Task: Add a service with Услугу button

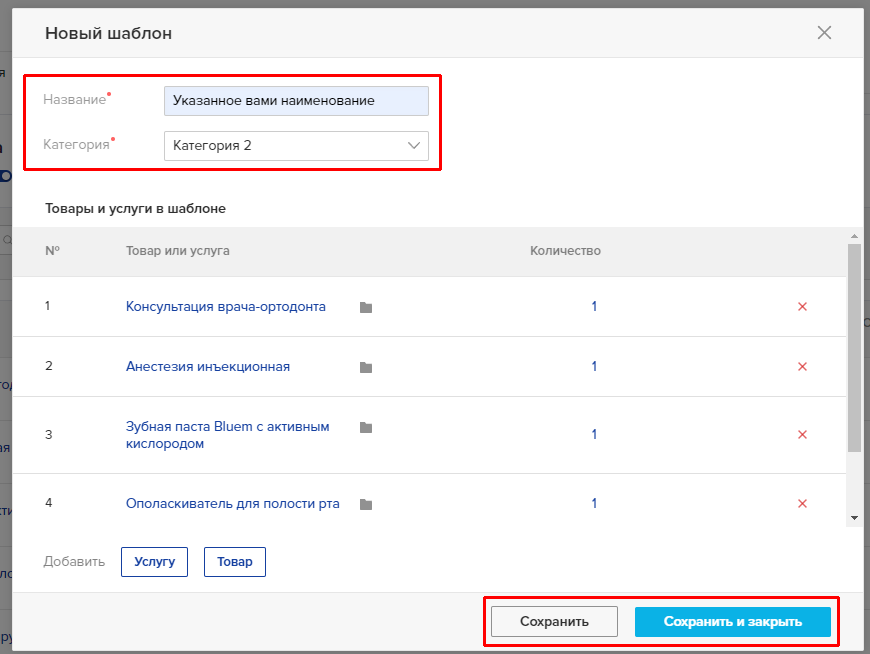Action: [154, 562]
